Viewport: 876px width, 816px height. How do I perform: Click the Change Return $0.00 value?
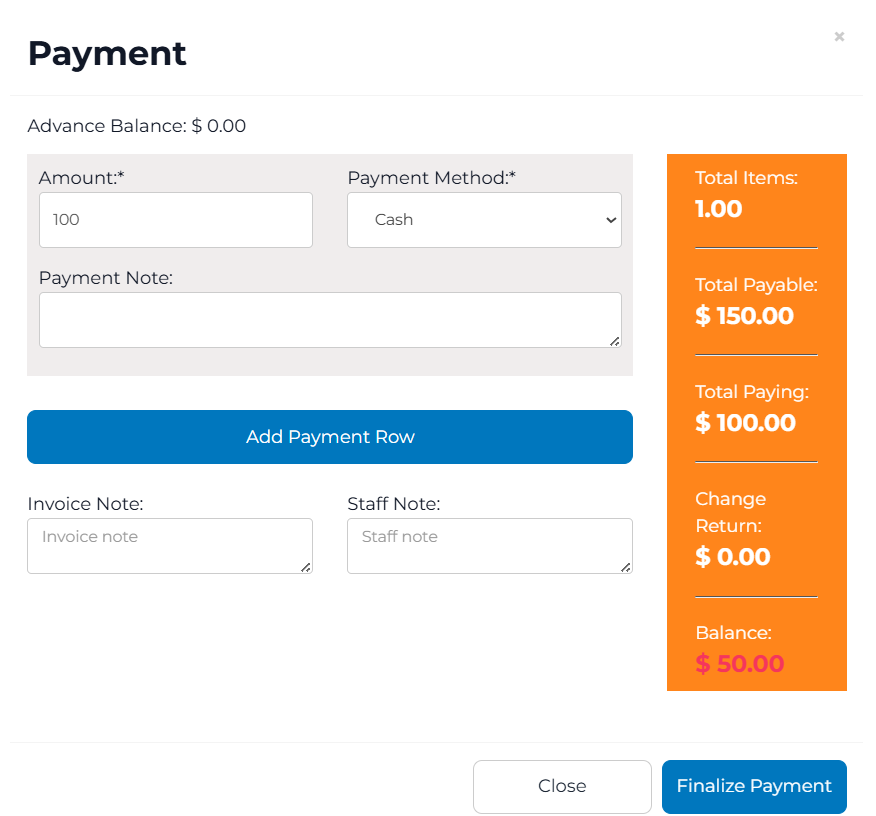point(732,557)
